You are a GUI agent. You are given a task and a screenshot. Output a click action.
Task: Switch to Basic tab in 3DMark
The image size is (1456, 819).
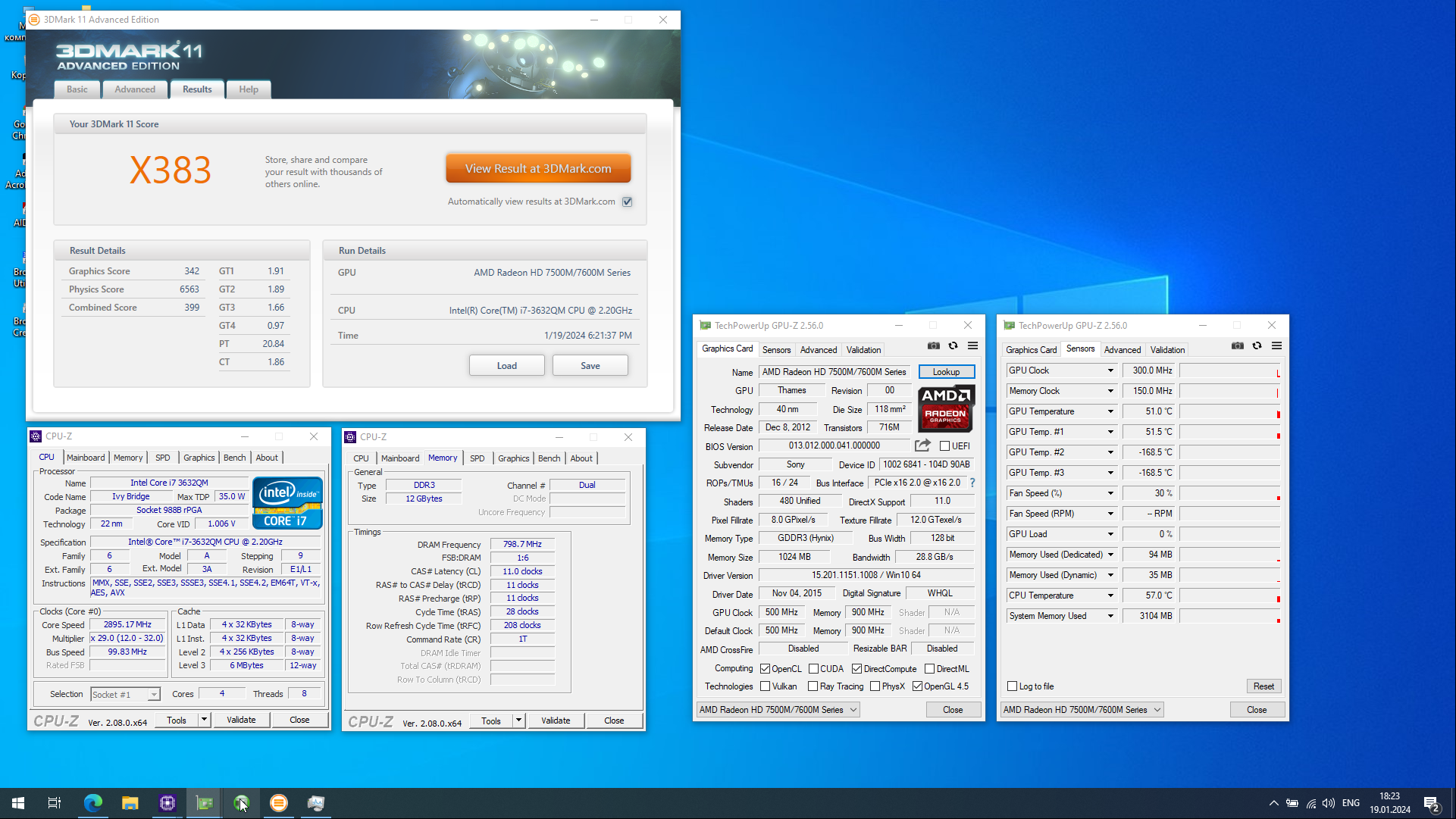tap(77, 89)
